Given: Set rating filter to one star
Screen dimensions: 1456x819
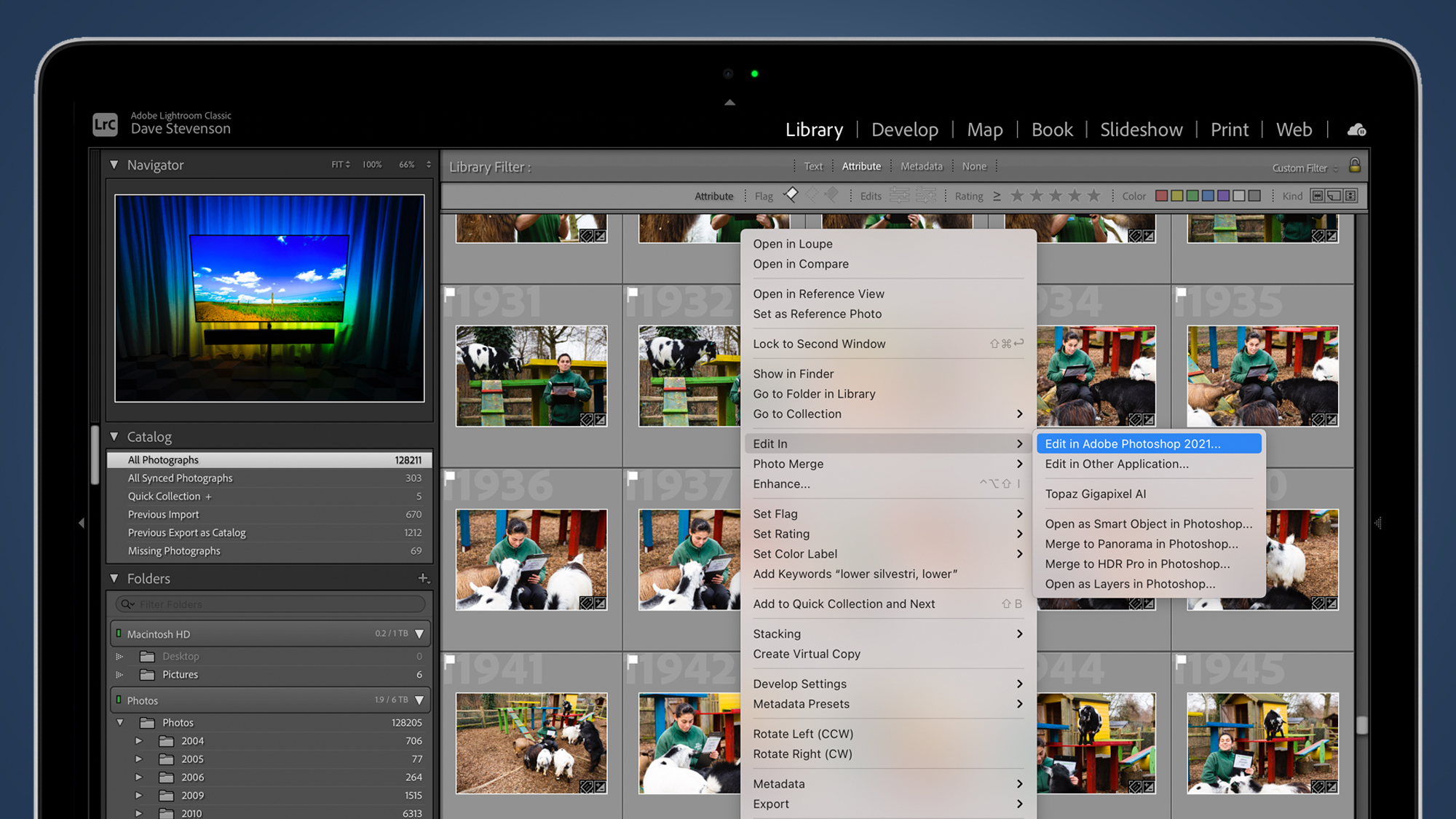Looking at the screenshot, I should (x=1017, y=195).
